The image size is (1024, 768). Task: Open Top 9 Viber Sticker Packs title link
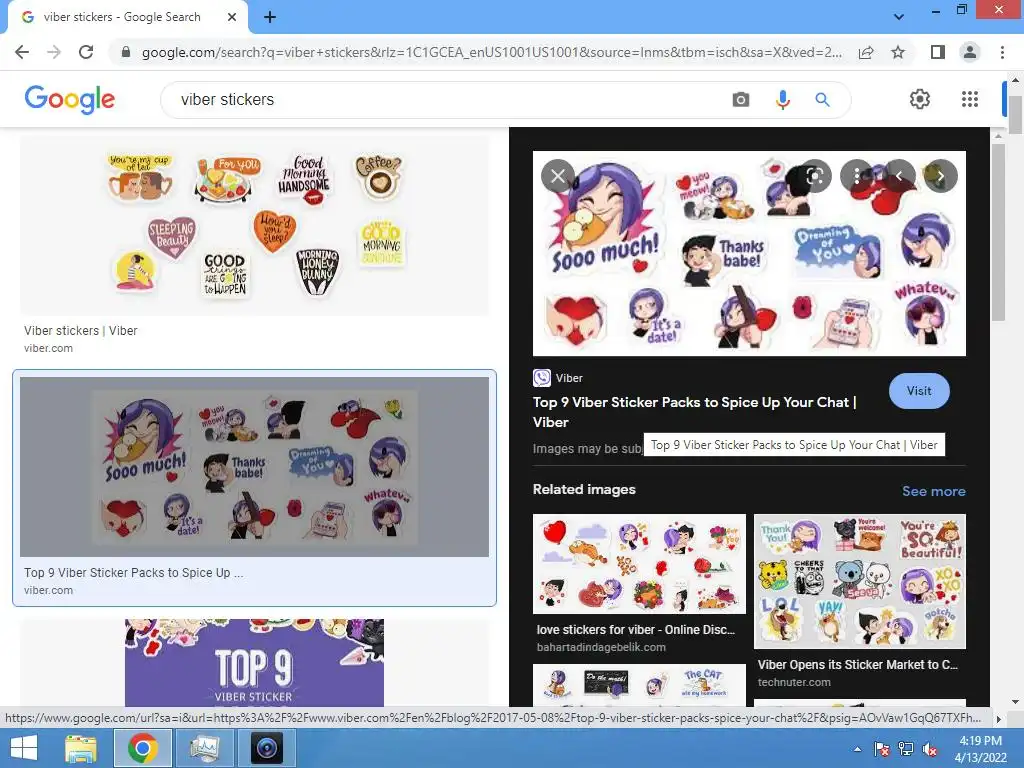pos(694,412)
